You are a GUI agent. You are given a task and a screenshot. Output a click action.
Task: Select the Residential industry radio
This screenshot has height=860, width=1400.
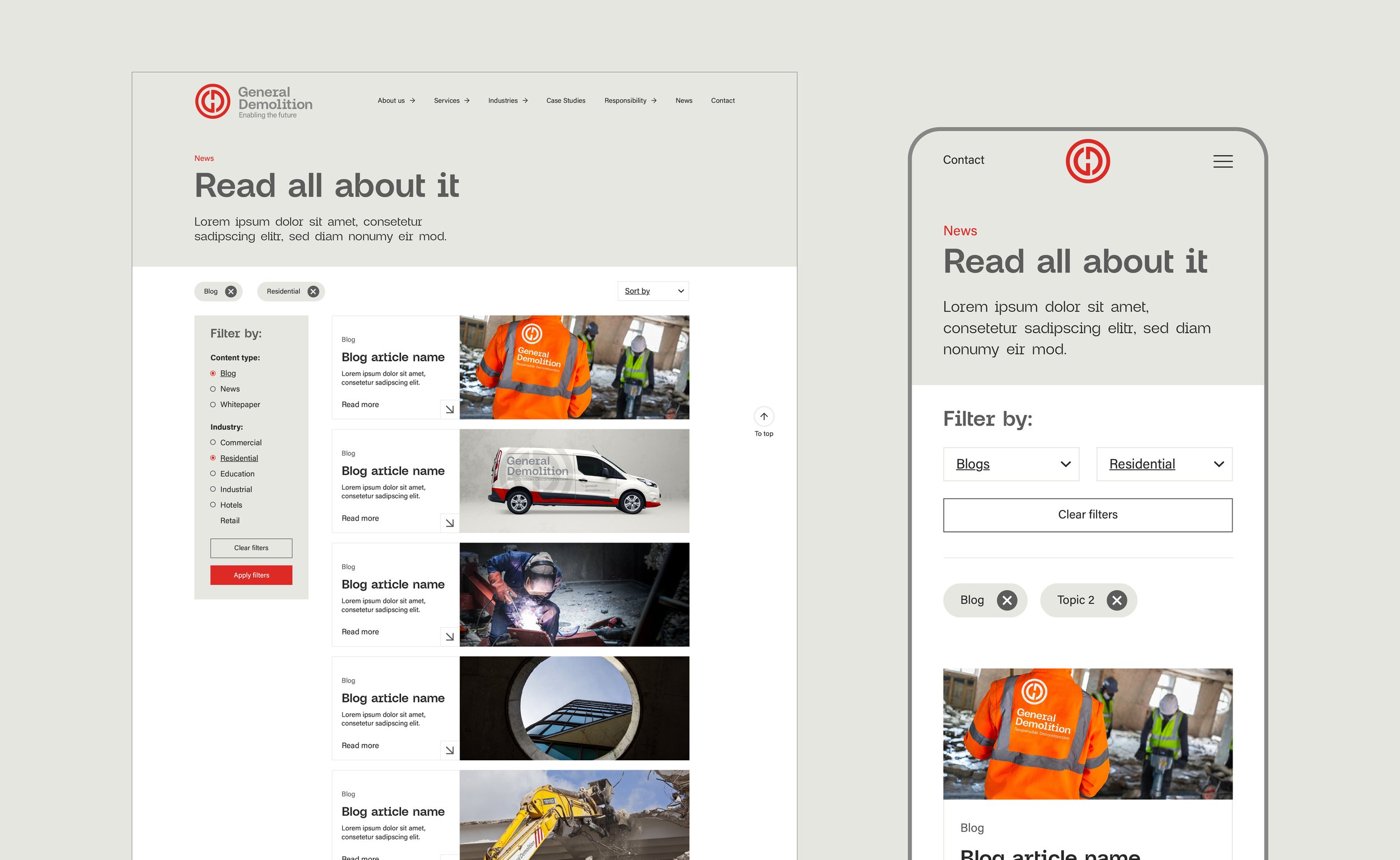click(213, 458)
